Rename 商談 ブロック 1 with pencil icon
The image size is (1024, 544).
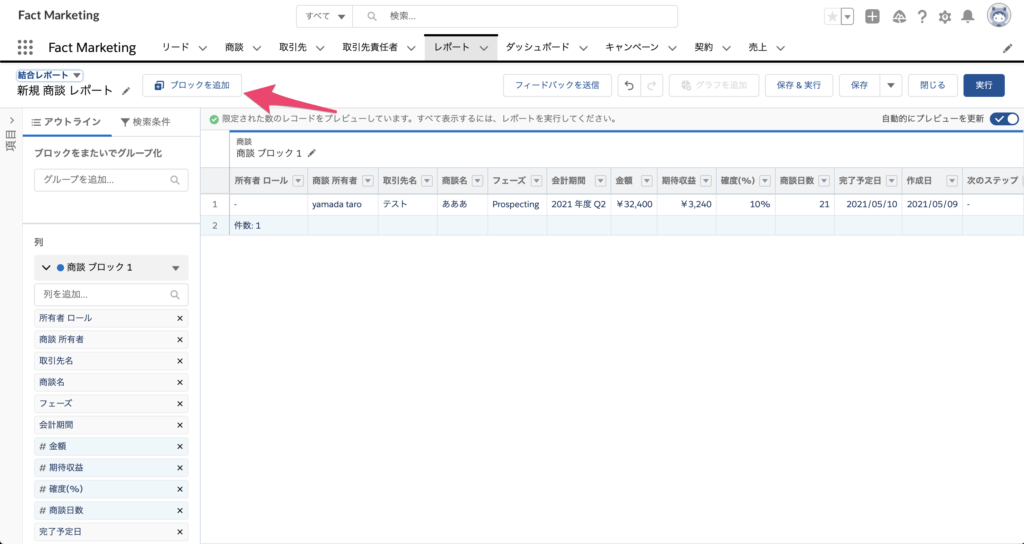[x=312, y=153]
